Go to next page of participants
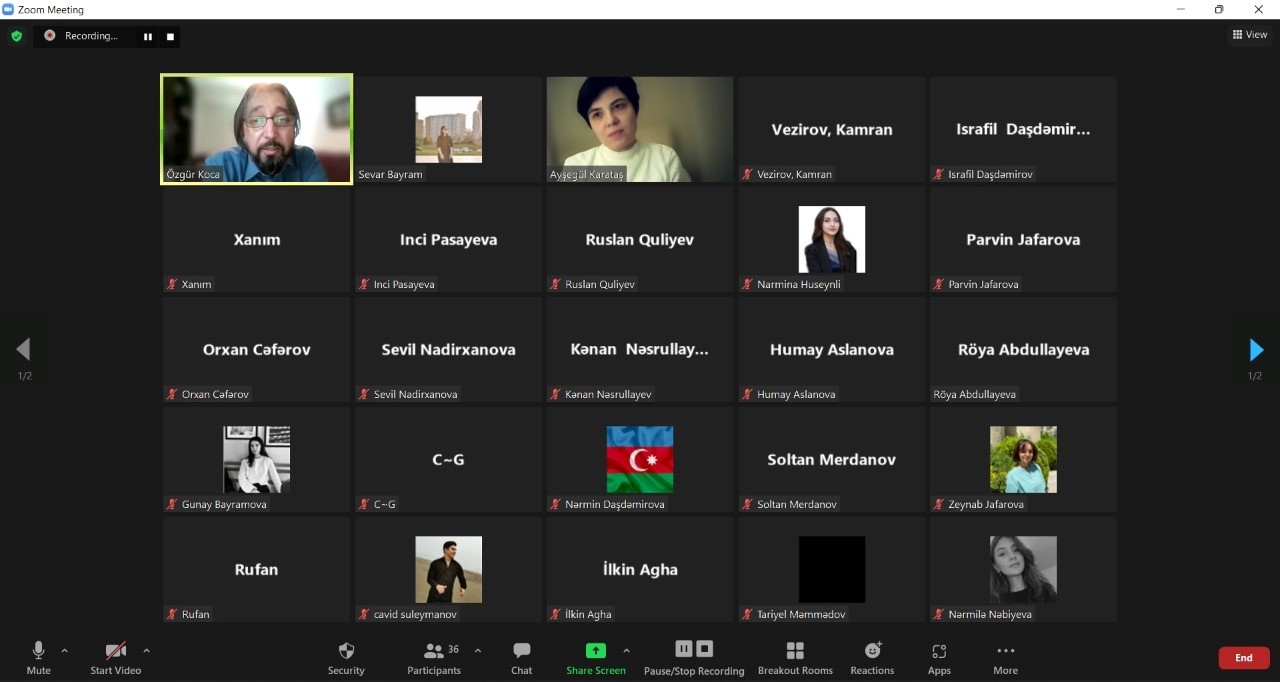The width and height of the screenshot is (1280, 682). coord(1256,350)
